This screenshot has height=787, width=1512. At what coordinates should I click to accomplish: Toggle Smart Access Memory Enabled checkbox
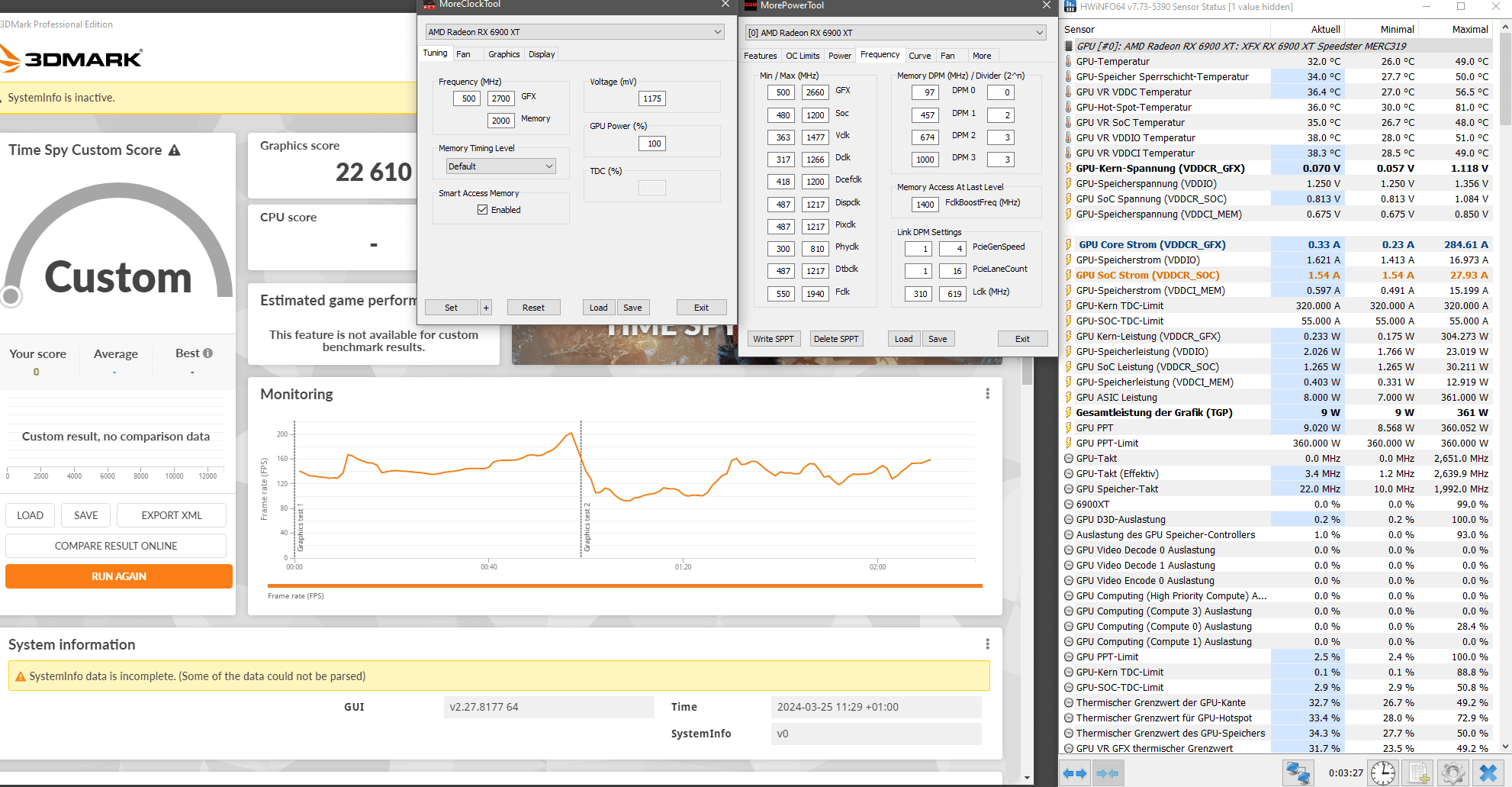(483, 210)
